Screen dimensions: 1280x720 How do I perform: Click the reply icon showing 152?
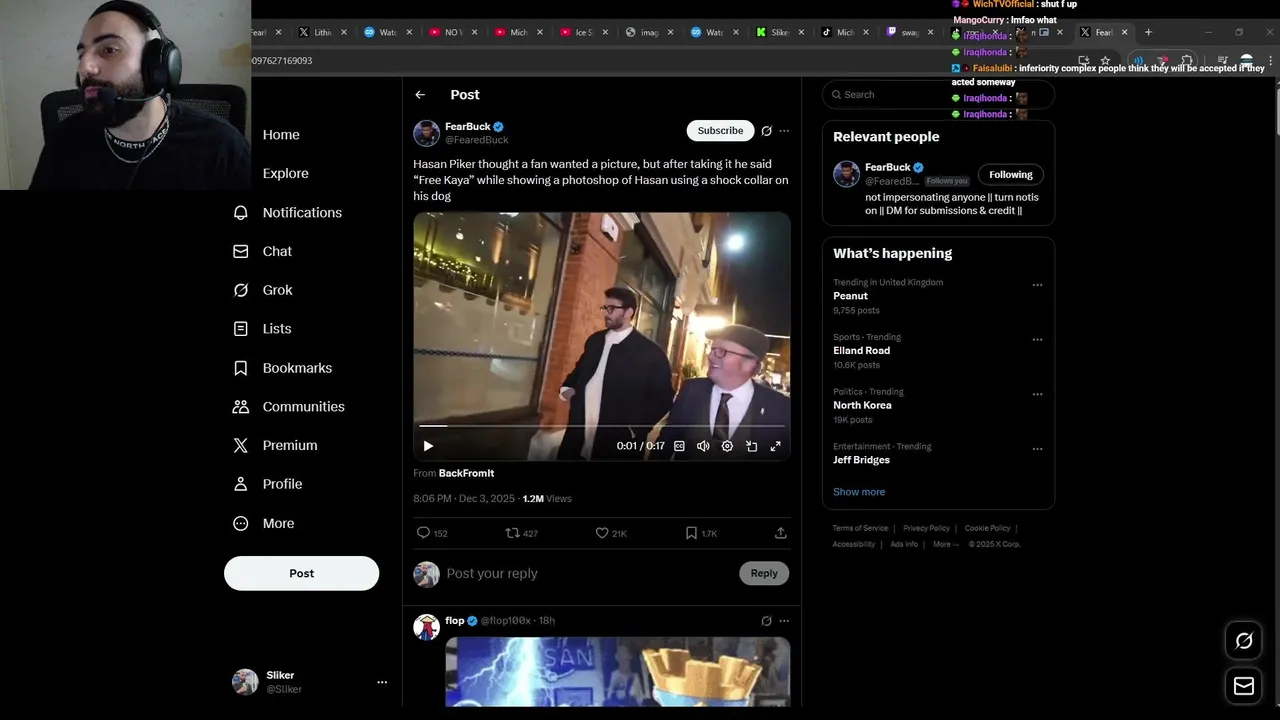point(423,533)
